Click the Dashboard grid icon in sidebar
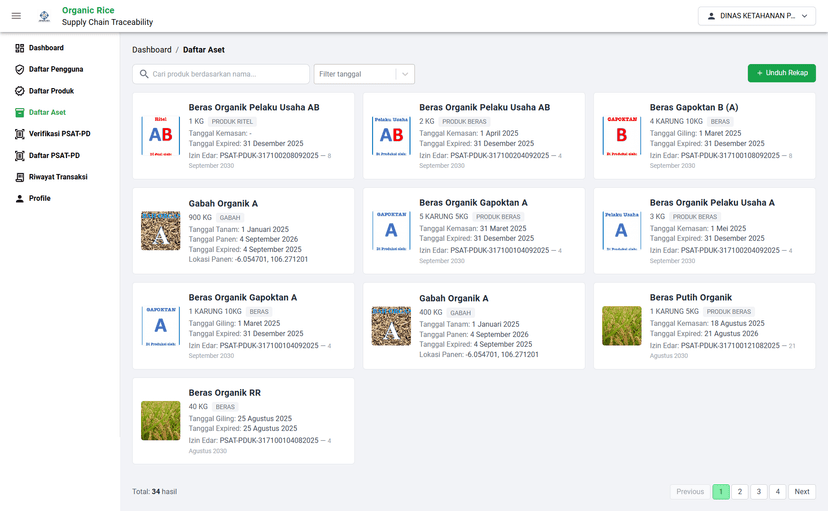The height and width of the screenshot is (511, 828). [19, 48]
